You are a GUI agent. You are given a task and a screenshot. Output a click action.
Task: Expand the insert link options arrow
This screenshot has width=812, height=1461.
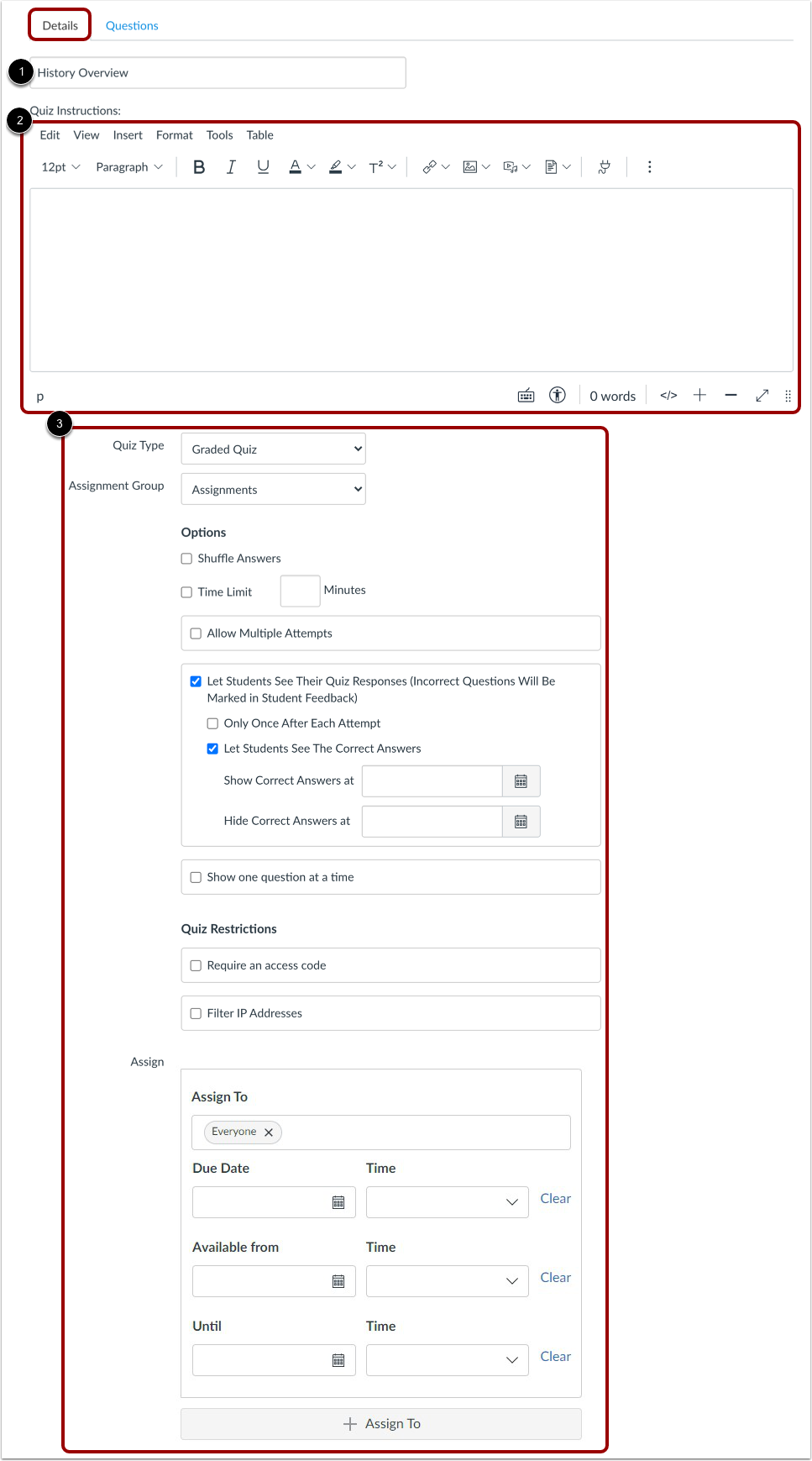(445, 167)
